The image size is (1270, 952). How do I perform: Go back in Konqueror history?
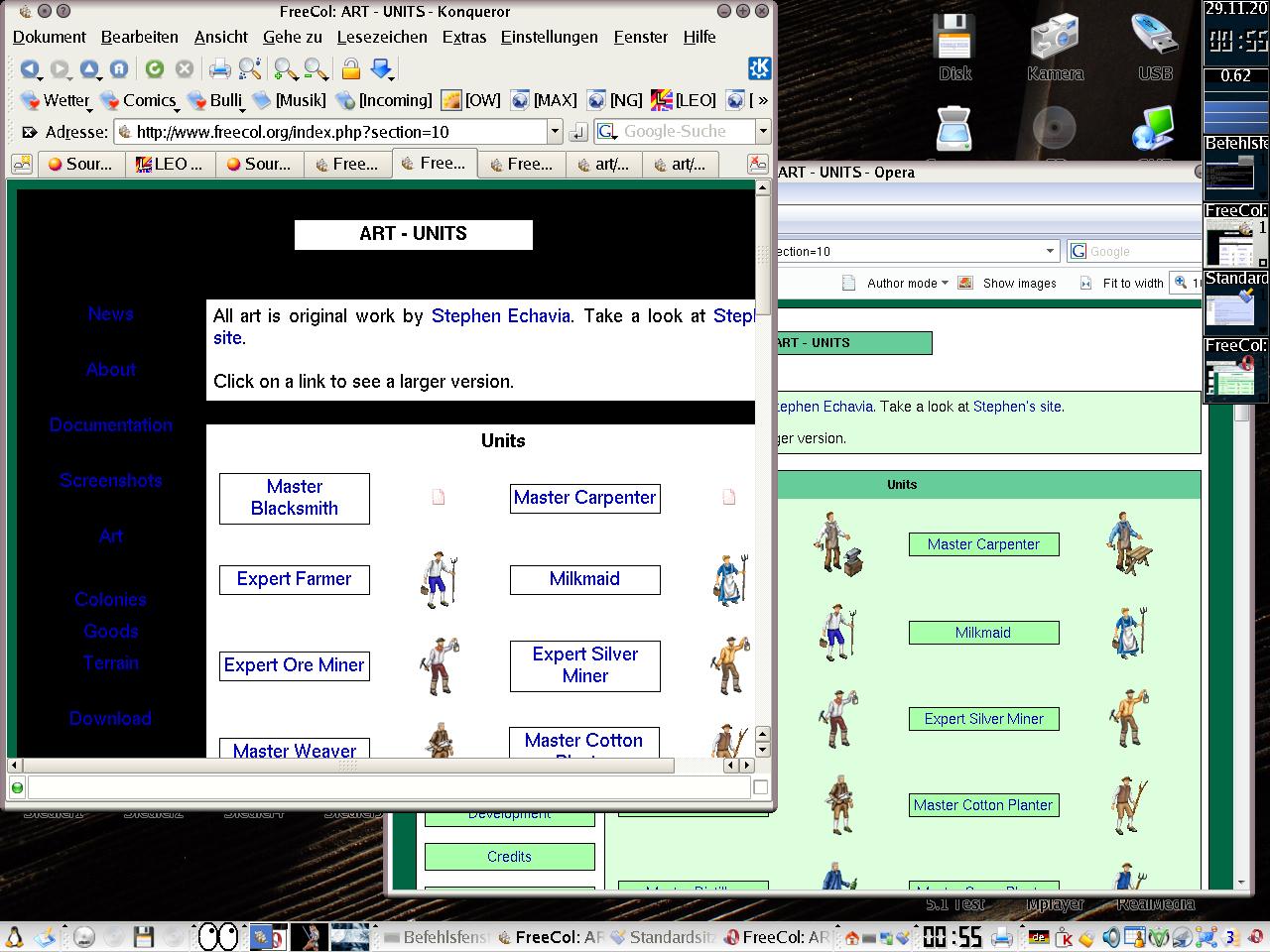30,68
